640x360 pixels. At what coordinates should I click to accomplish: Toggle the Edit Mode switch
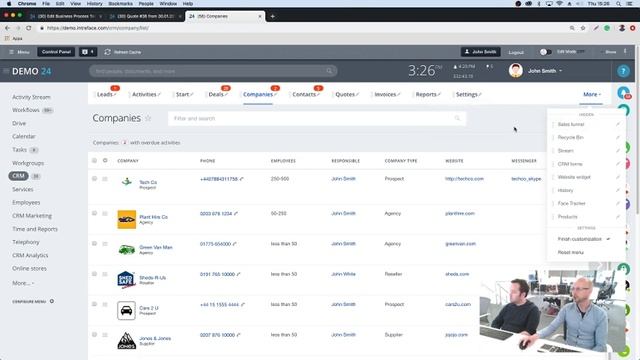point(545,52)
